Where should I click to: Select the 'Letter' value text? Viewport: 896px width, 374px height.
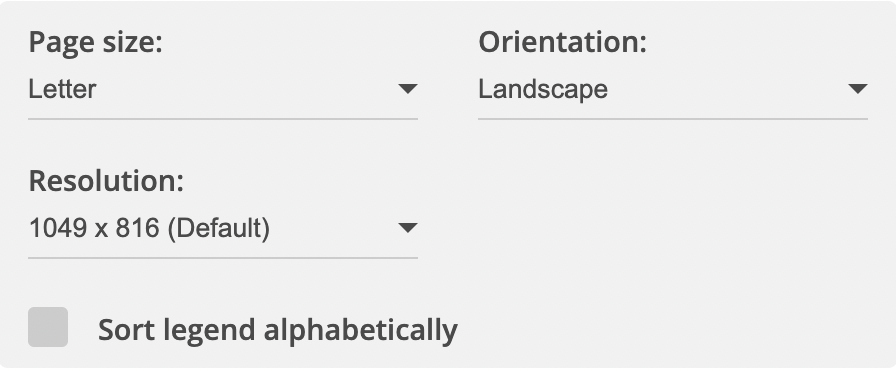(62, 89)
